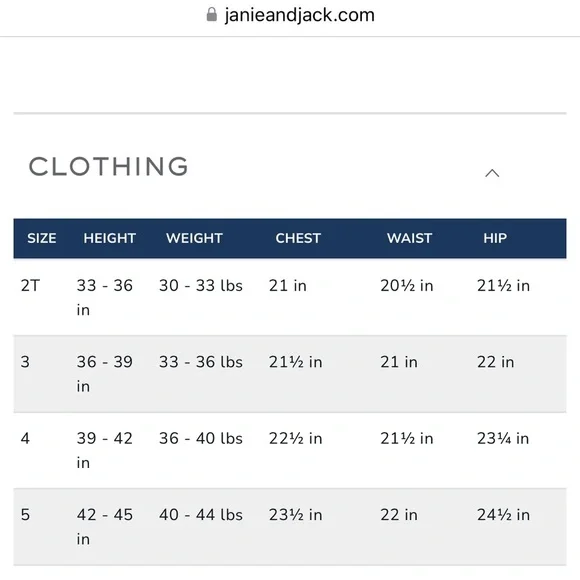The image size is (580, 580).
Task: Select the HIP column header
Action: [495, 238]
